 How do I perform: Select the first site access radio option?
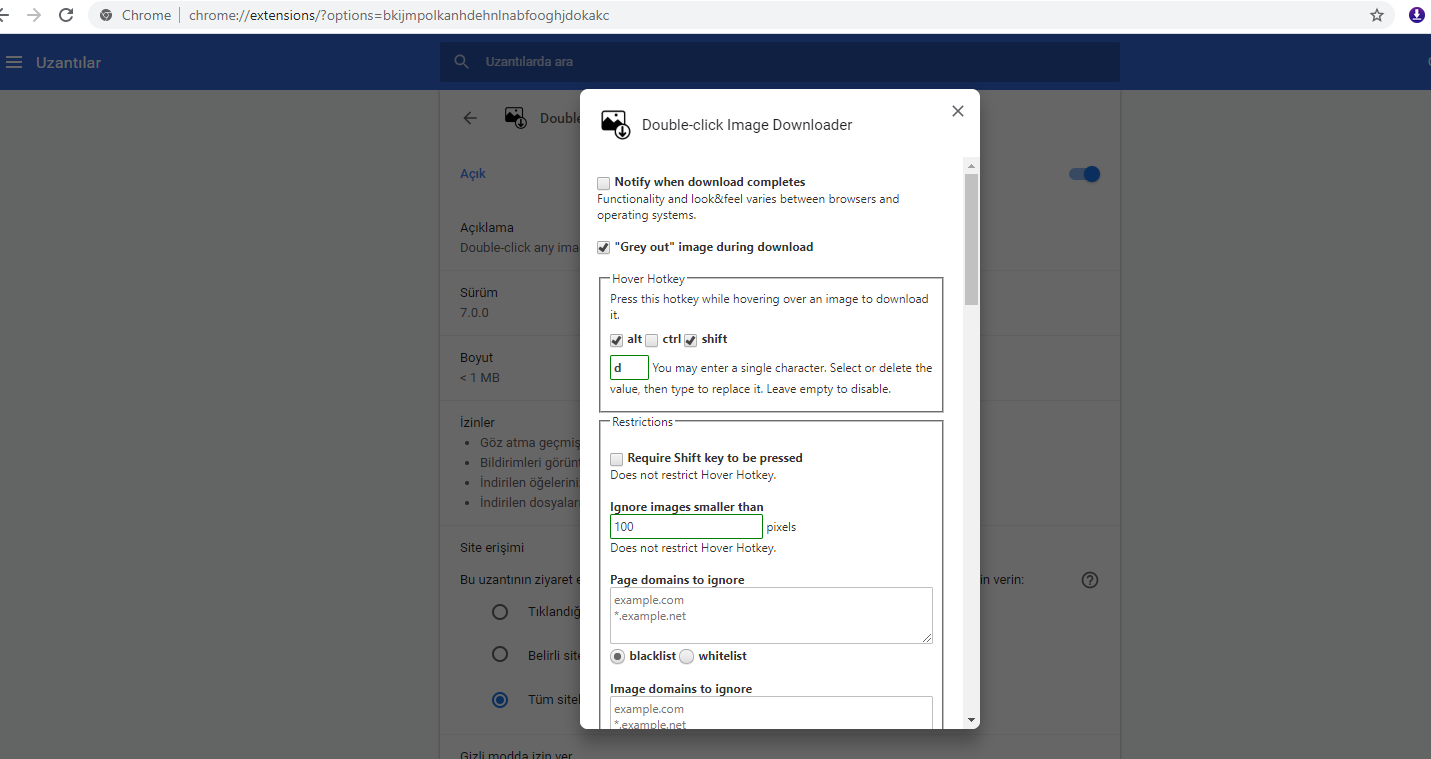(500, 612)
